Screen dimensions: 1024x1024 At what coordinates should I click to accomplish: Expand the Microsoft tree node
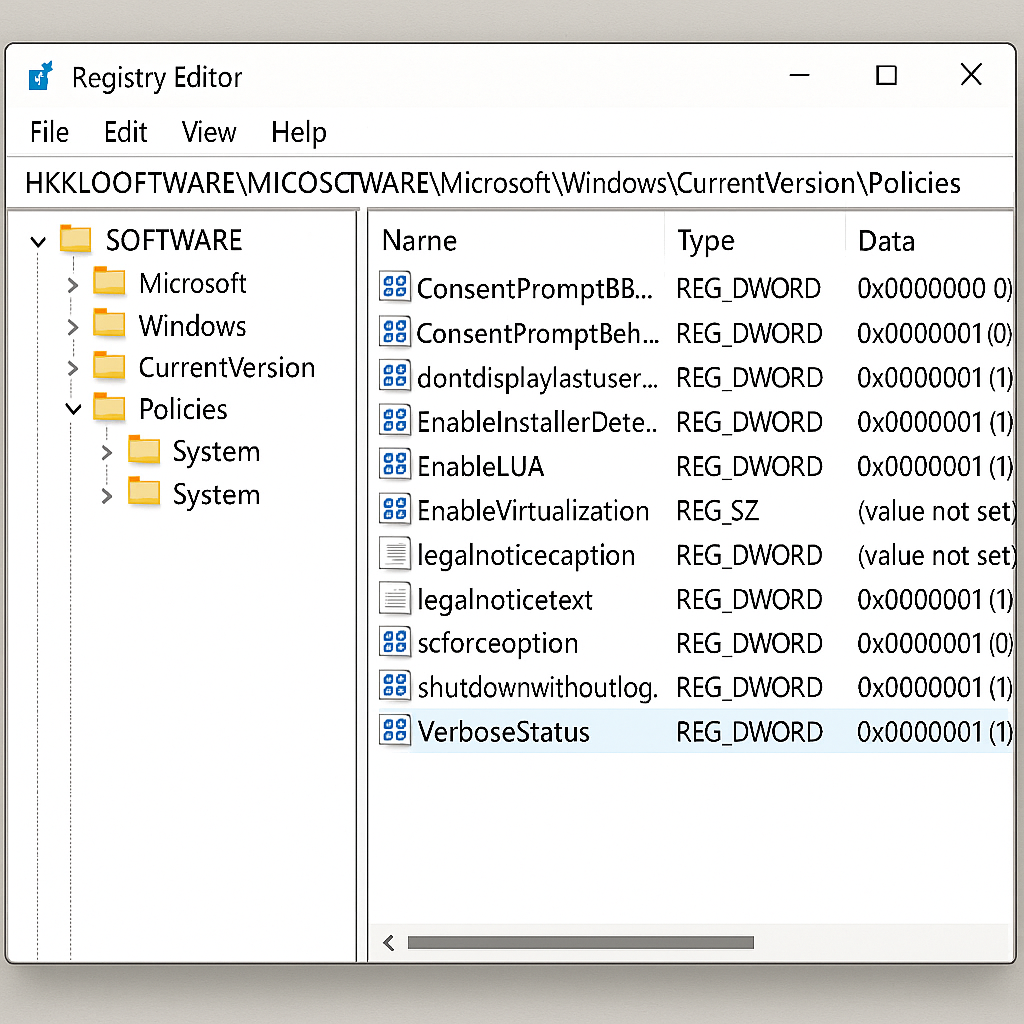(72, 285)
